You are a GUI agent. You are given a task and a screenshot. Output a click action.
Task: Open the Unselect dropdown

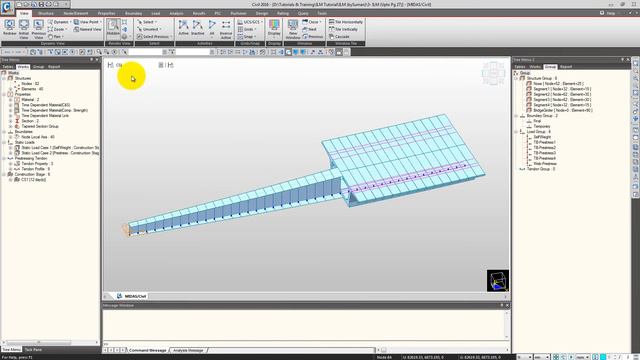pyautogui.click(x=149, y=29)
